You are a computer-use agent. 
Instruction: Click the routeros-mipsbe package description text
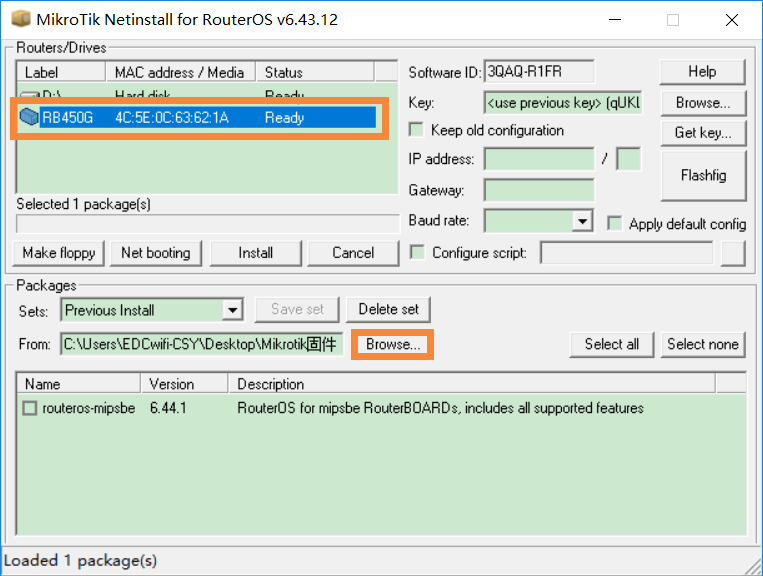pyautogui.click(x=440, y=408)
